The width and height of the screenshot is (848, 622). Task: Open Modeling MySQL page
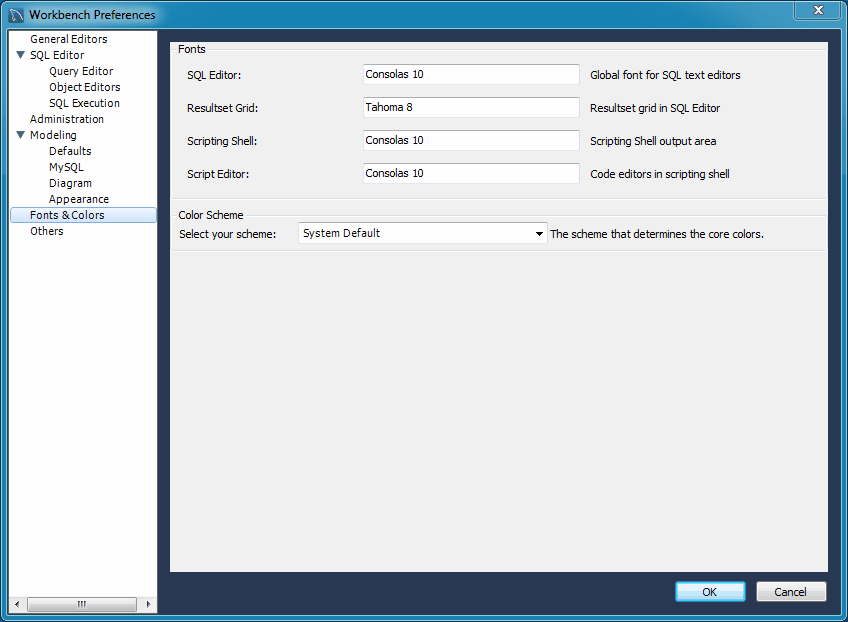(x=67, y=167)
